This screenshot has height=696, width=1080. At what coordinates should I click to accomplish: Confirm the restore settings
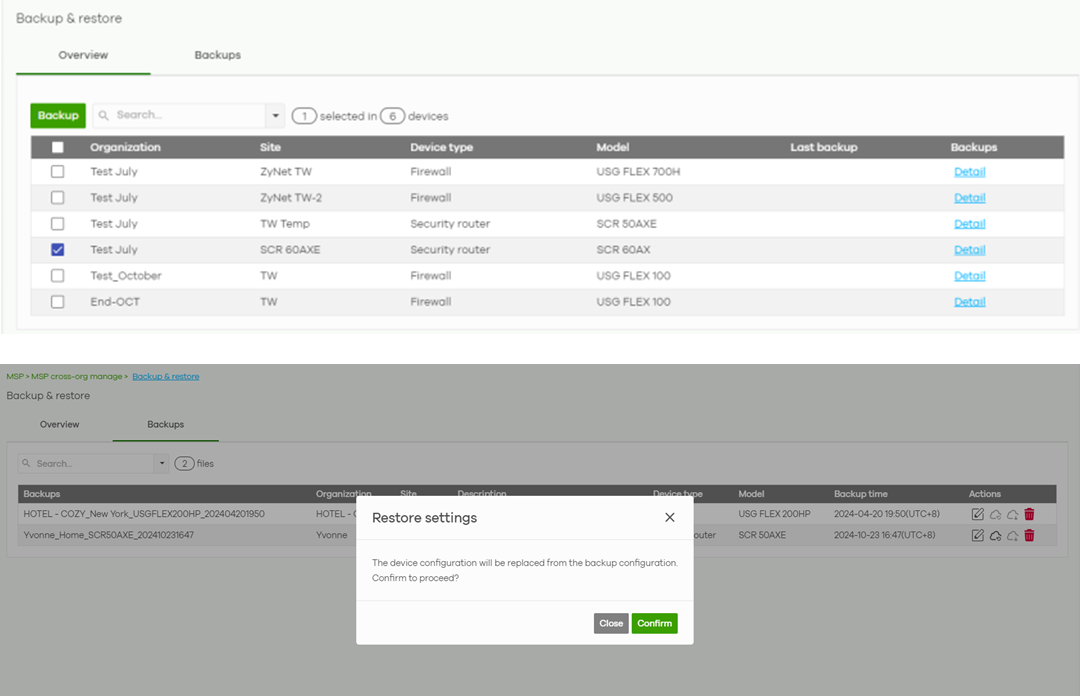tap(654, 624)
